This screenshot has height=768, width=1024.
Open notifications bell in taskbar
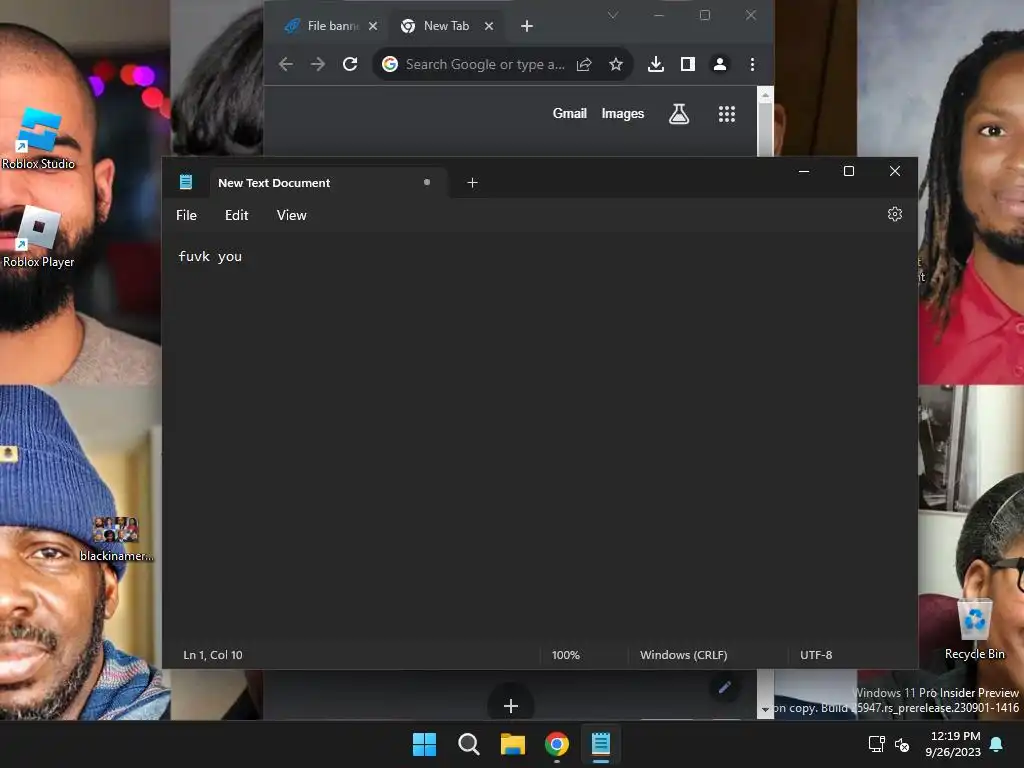pos(997,744)
